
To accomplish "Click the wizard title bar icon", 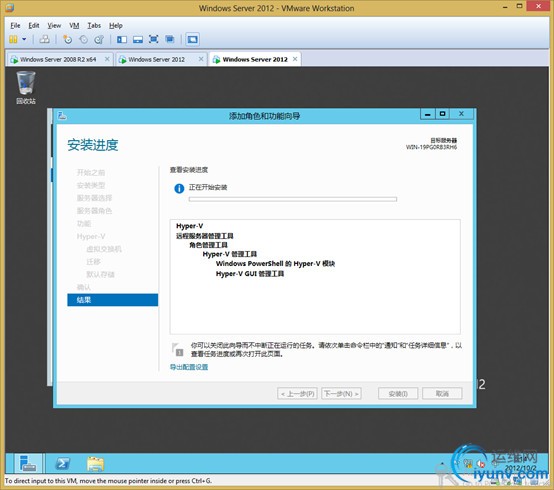I will (62, 116).
